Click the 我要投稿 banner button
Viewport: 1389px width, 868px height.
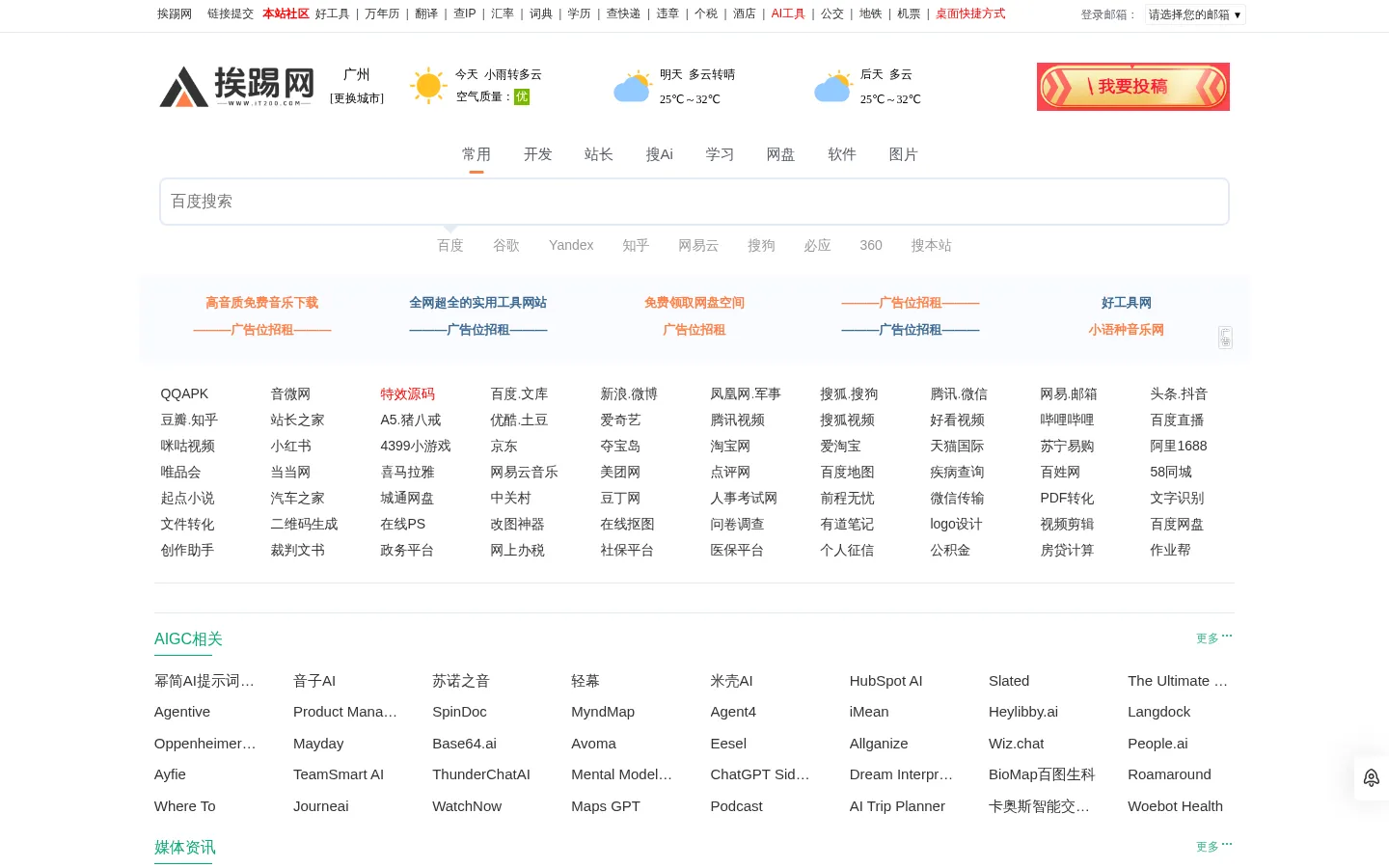[x=1133, y=87]
